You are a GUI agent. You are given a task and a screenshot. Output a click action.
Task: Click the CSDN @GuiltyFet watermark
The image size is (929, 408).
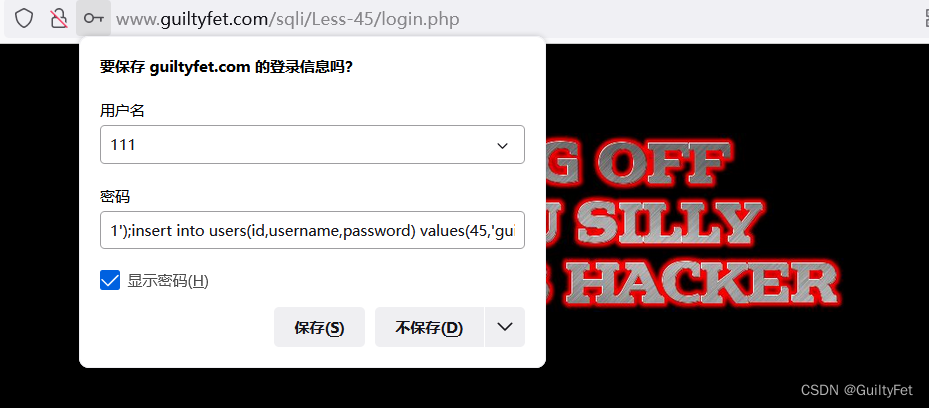(857, 390)
